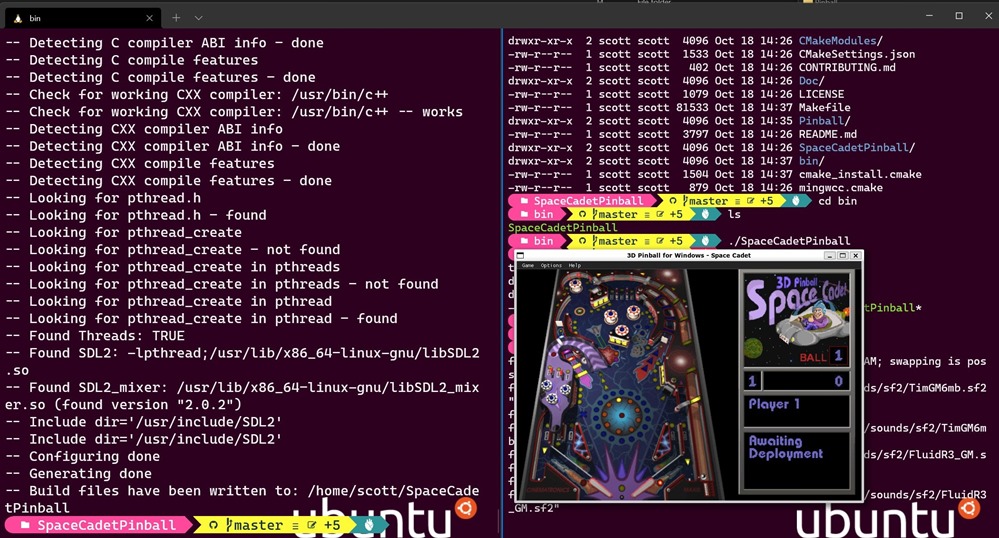The width and height of the screenshot is (999, 538).
Task: Click the 'bin/' directory in the listing
Action: [x=811, y=161]
